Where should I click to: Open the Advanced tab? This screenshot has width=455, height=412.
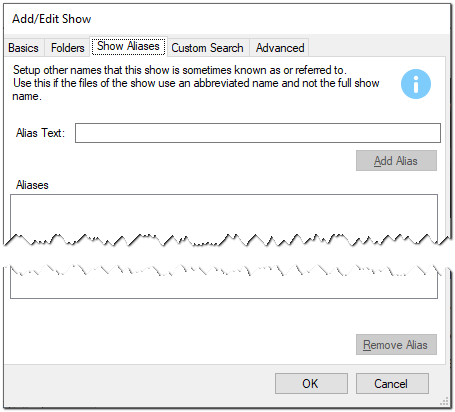click(x=280, y=48)
